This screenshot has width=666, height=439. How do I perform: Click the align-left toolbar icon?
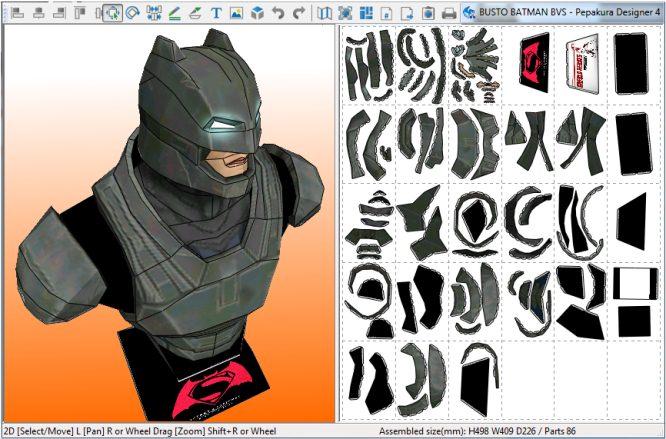pos(17,13)
